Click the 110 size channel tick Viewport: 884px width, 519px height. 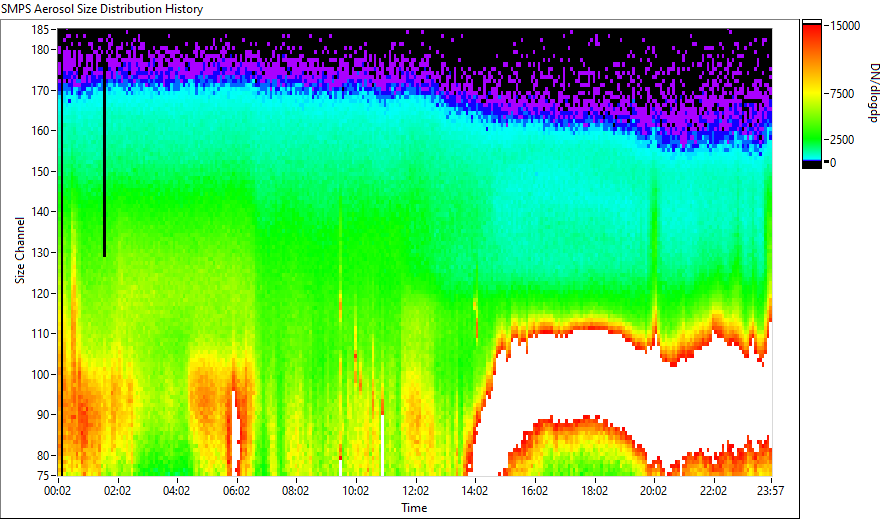(x=40, y=334)
